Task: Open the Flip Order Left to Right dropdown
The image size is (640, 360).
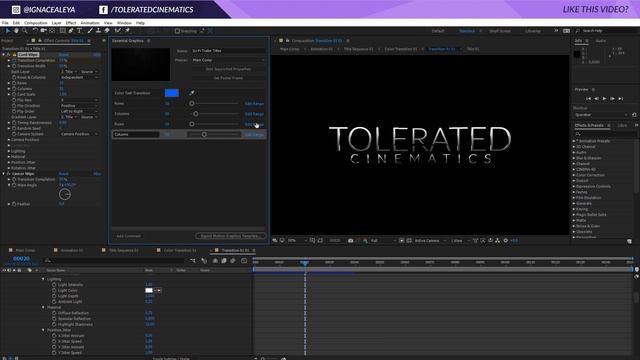Action: point(79,111)
